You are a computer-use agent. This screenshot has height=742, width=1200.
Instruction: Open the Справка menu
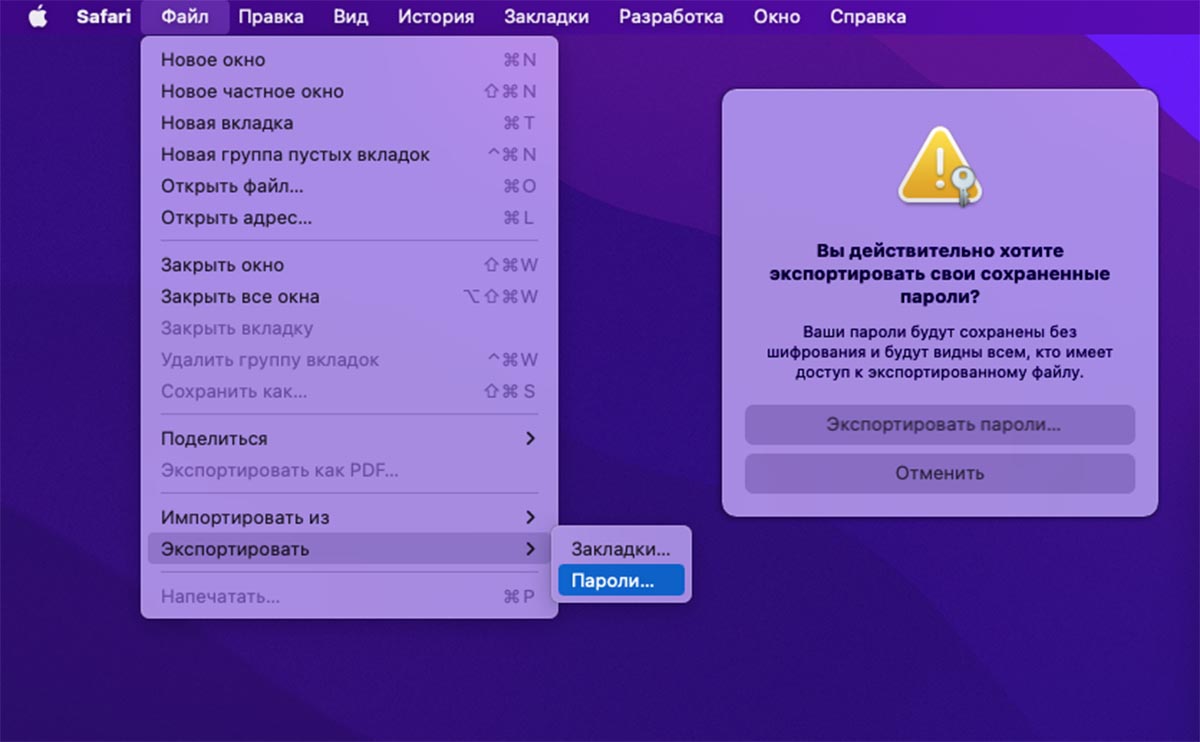(x=868, y=17)
